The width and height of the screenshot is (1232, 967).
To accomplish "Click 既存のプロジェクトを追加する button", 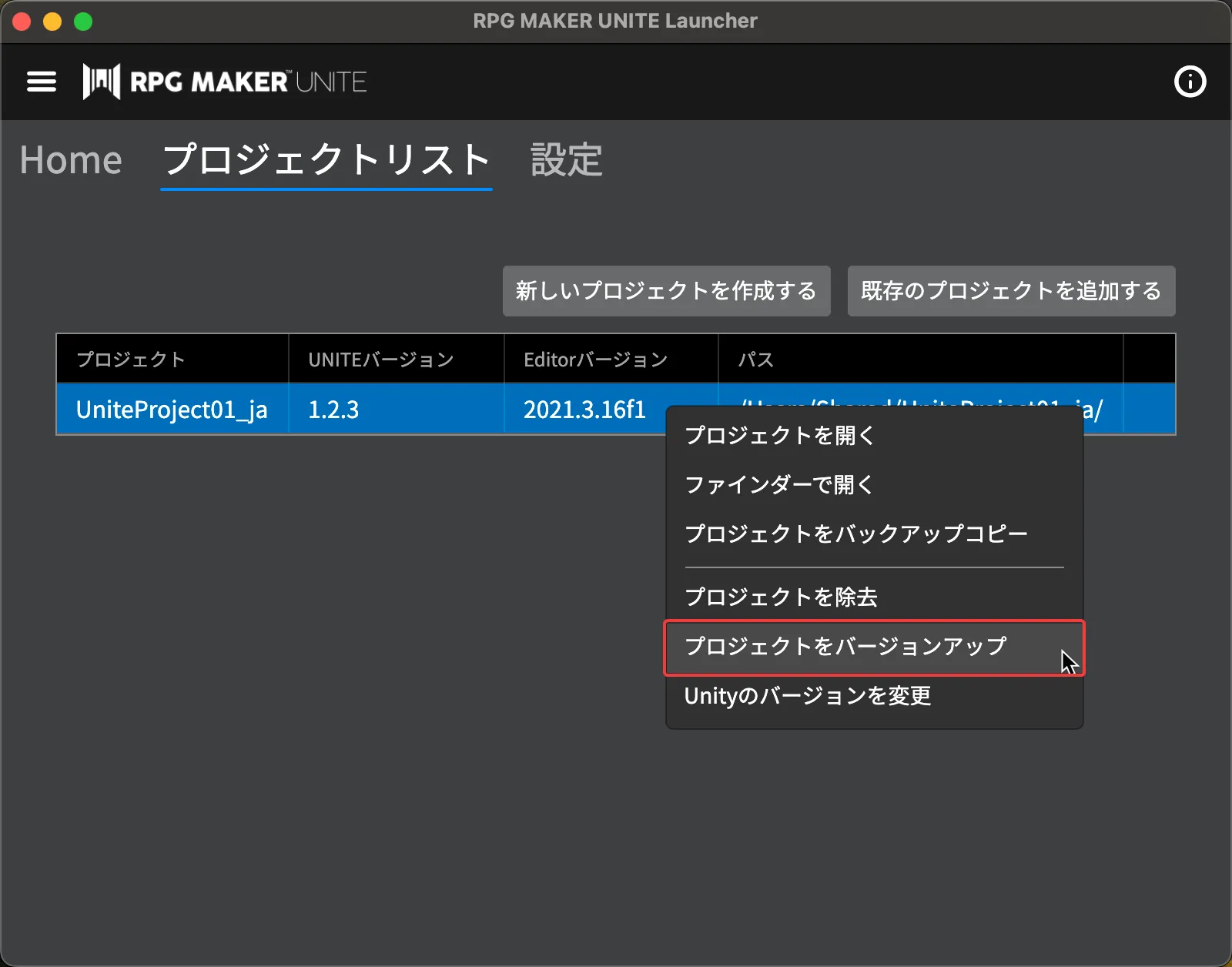I will pos(1011,291).
